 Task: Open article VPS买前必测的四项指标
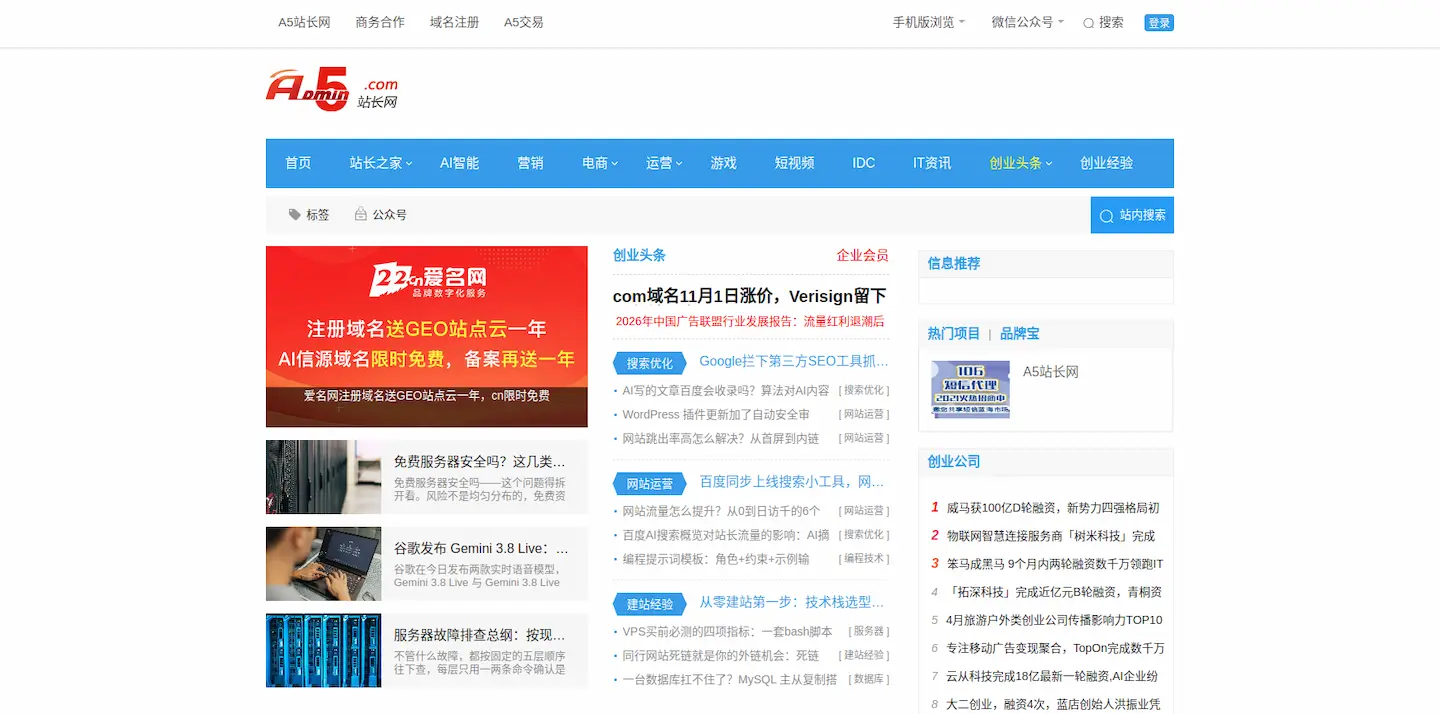[727, 631]
